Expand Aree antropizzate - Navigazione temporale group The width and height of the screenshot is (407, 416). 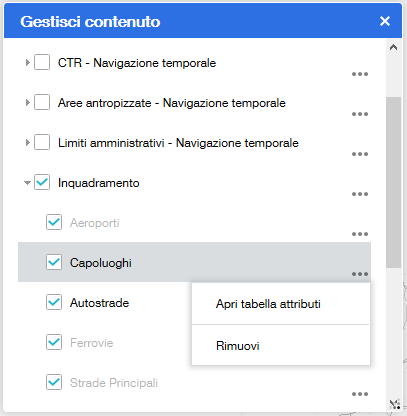click(x=28, y=102)
